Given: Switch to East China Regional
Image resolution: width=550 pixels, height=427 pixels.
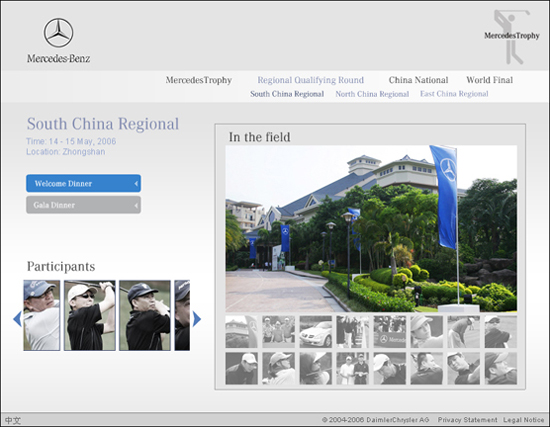Looking at the screenshot, I should (454, 94).
